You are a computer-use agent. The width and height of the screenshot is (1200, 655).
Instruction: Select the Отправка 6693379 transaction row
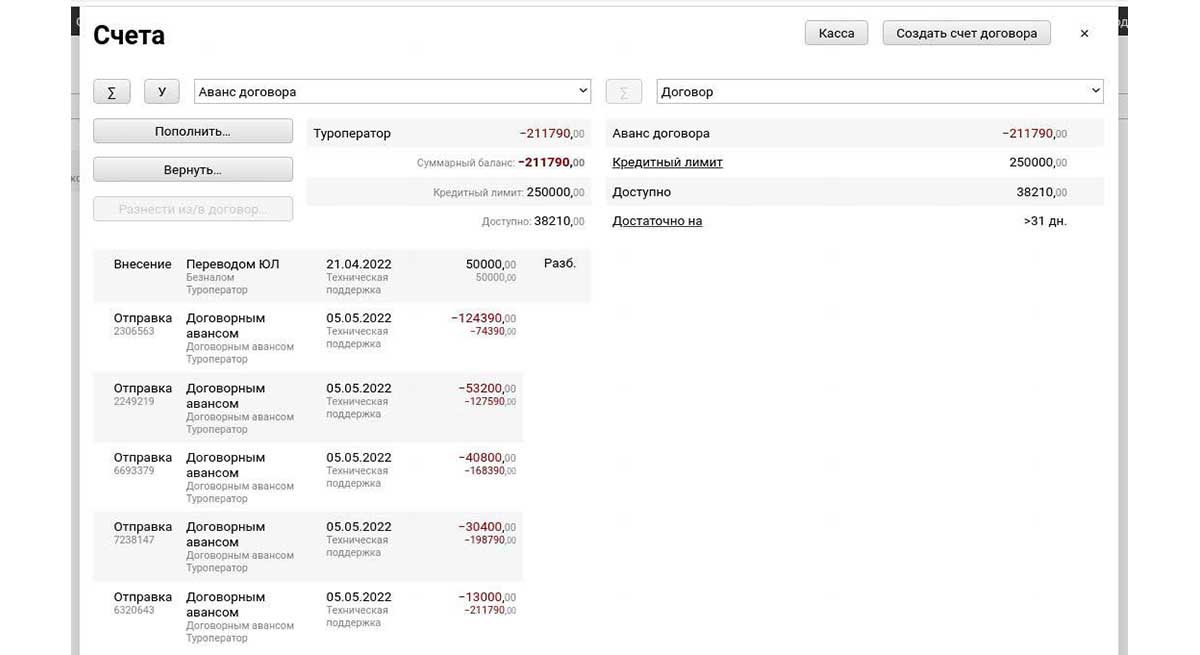coord(310,477)
